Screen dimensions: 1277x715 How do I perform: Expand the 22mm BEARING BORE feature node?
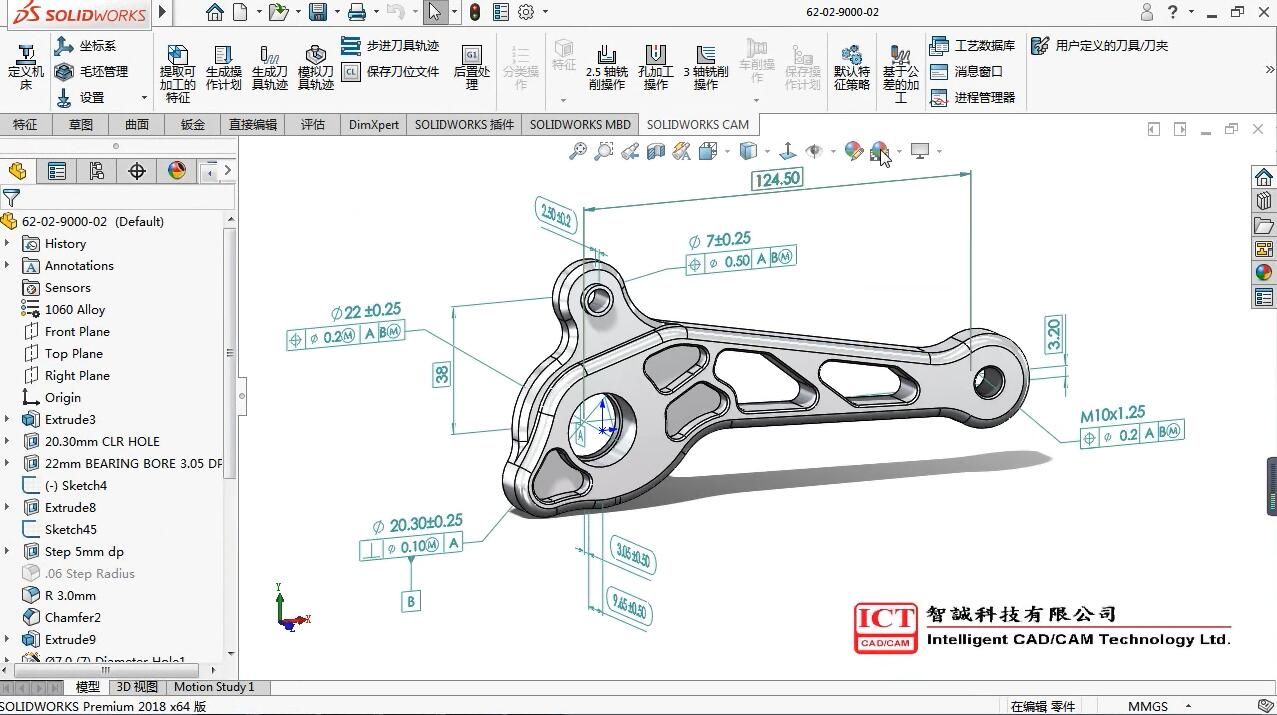(7, 464)
